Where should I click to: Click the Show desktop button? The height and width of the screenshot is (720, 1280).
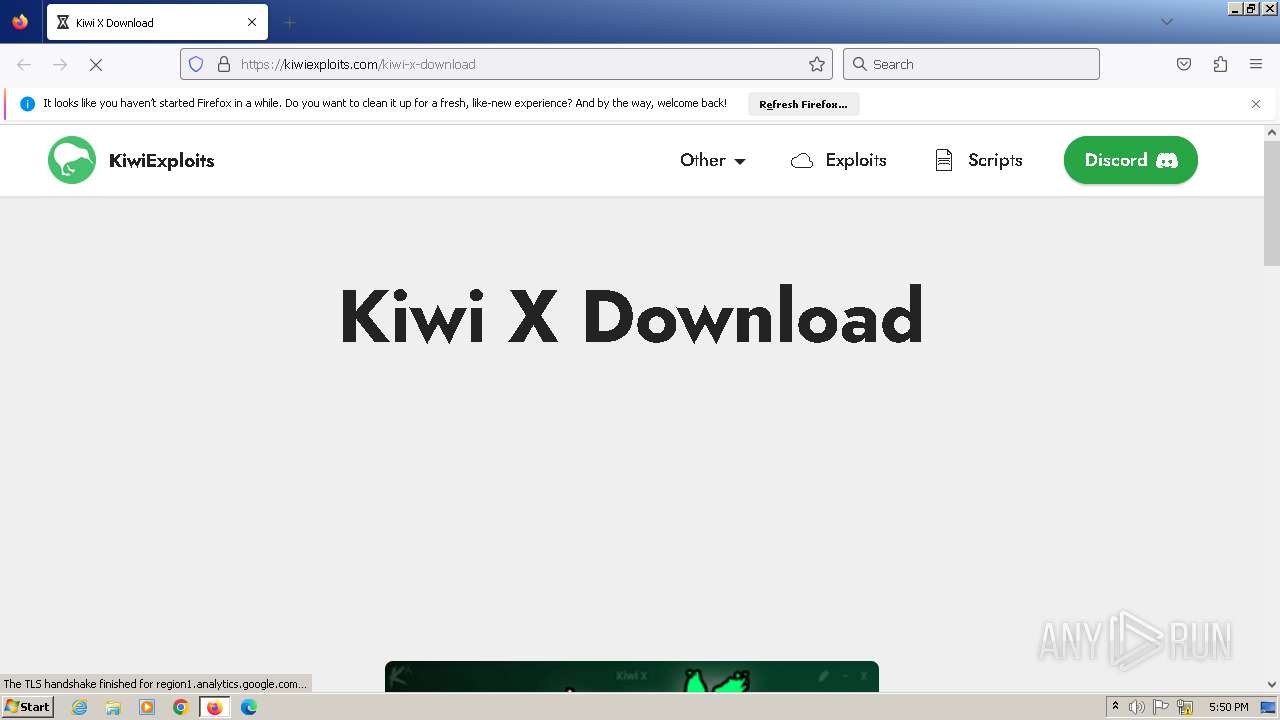(x=1268, y=707)
